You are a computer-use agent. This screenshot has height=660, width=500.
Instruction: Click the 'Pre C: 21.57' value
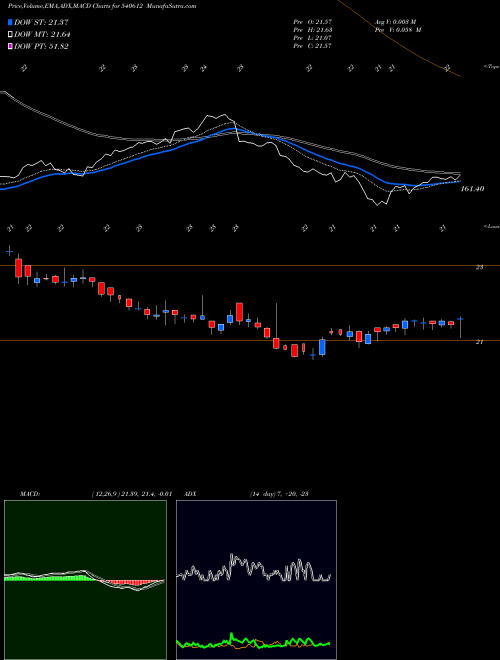[312, 46]
